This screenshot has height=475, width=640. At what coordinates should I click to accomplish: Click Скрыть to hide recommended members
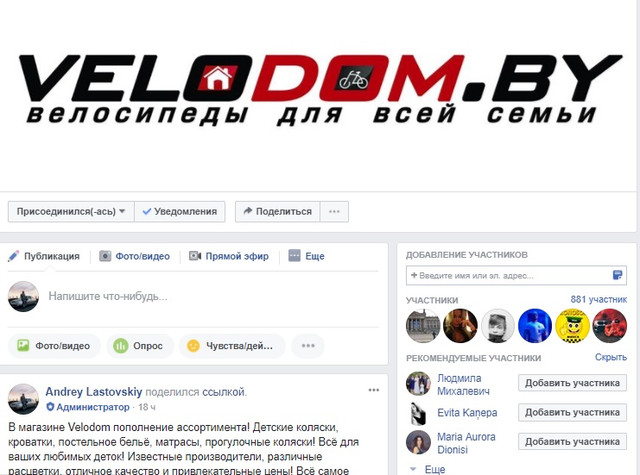(x=611, y=357)
